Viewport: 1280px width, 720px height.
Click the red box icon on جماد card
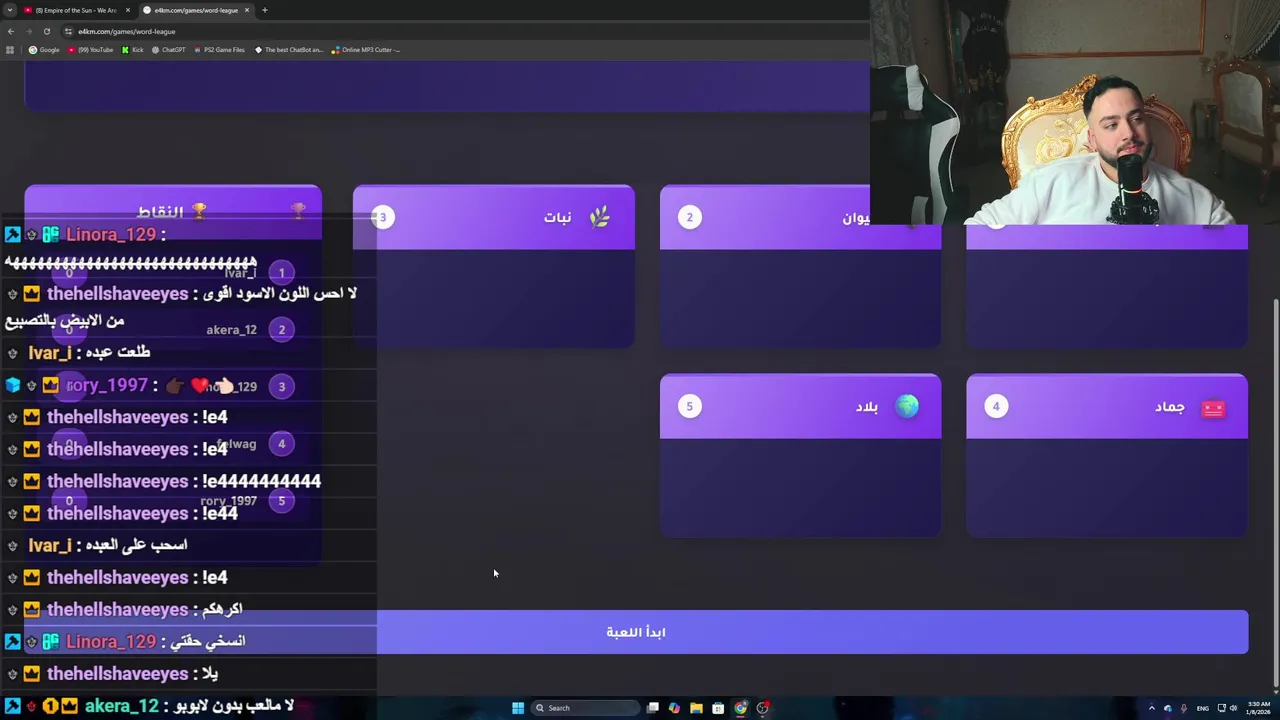pyautogui.click(x=1213, y=408)
